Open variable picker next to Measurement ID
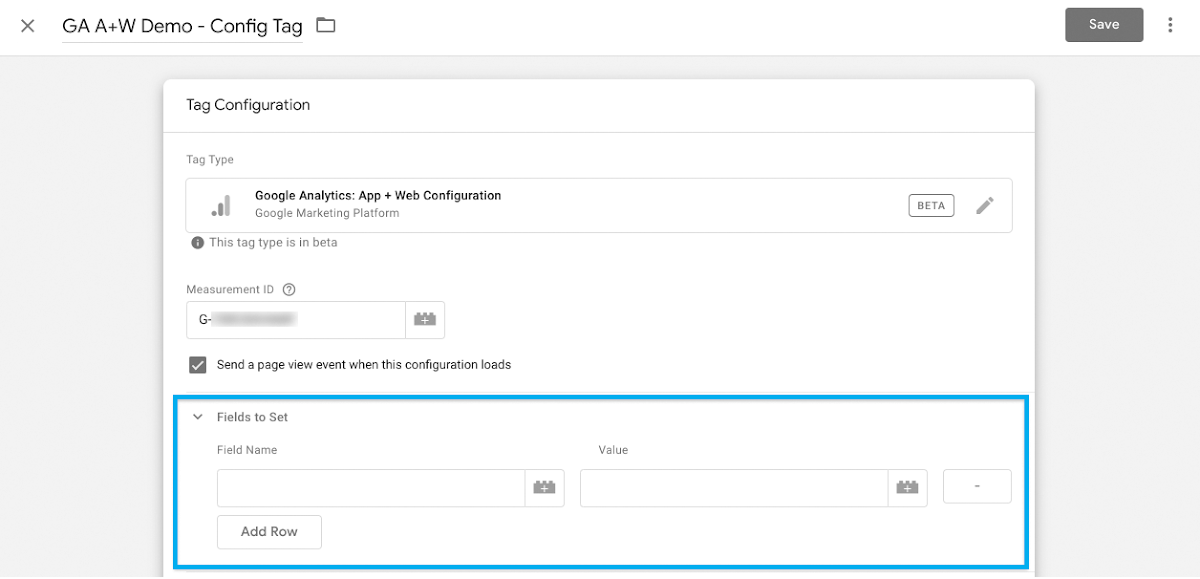Screen dimensions: 1200x579 click(x=424, y=320)
